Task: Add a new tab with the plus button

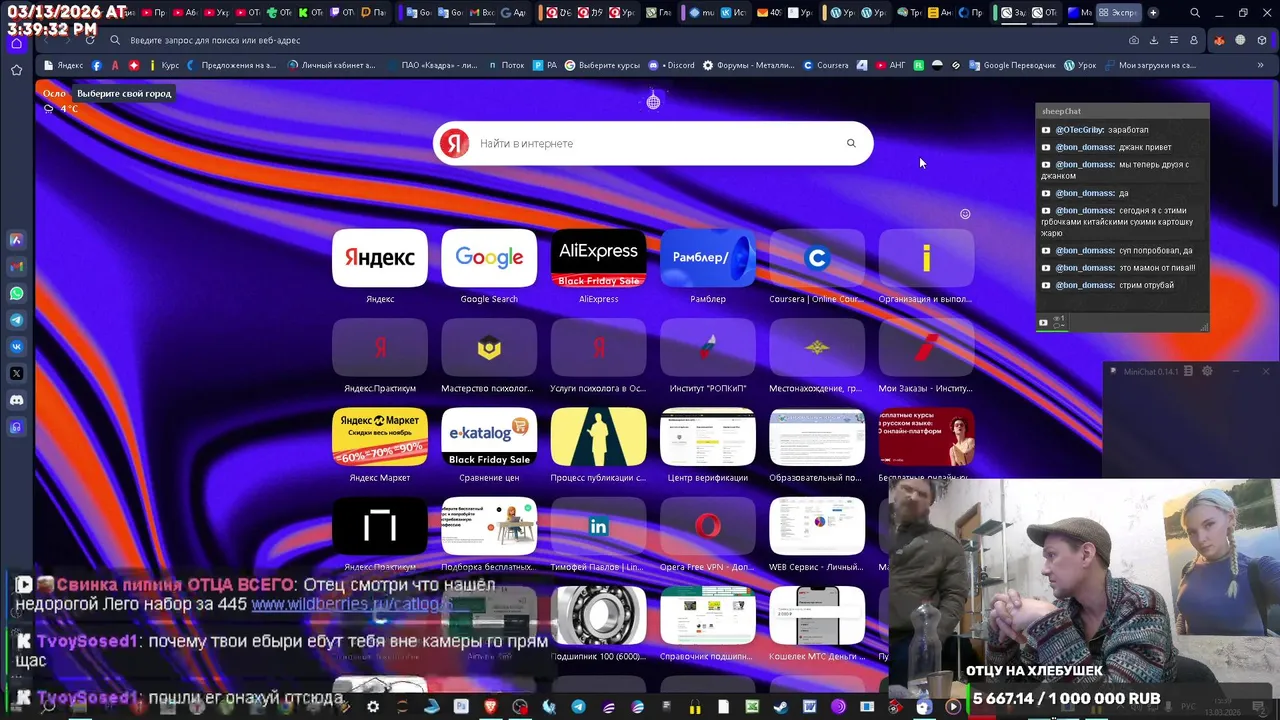Action: (1153, 13)
